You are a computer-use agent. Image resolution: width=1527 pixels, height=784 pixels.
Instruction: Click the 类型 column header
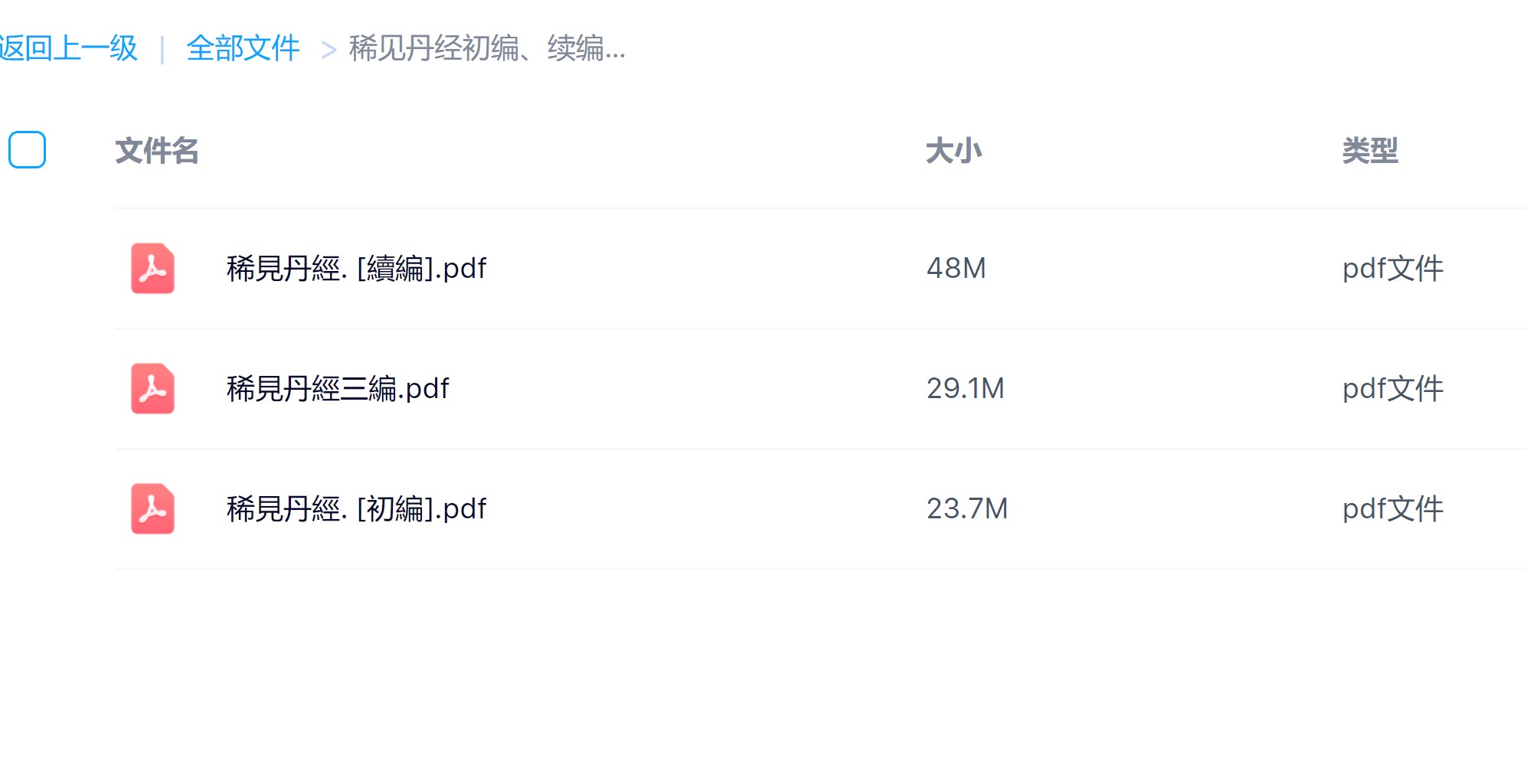point(1370,151)
